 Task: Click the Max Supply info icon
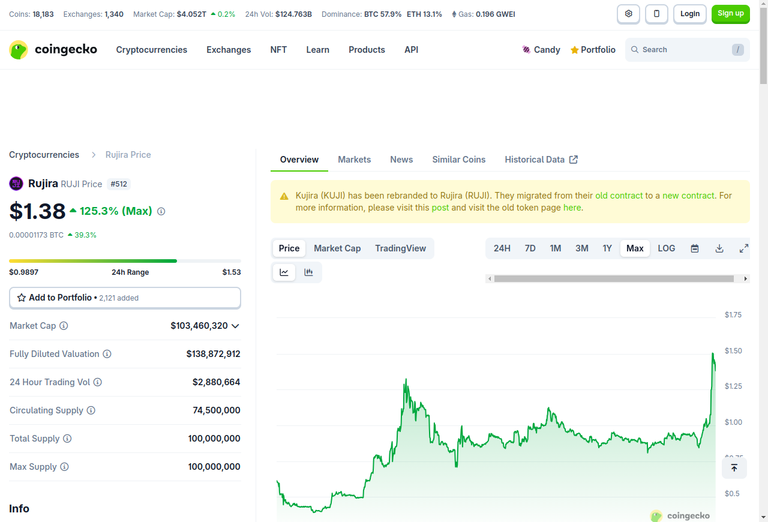pyautogui.click(x=65, y=467)
